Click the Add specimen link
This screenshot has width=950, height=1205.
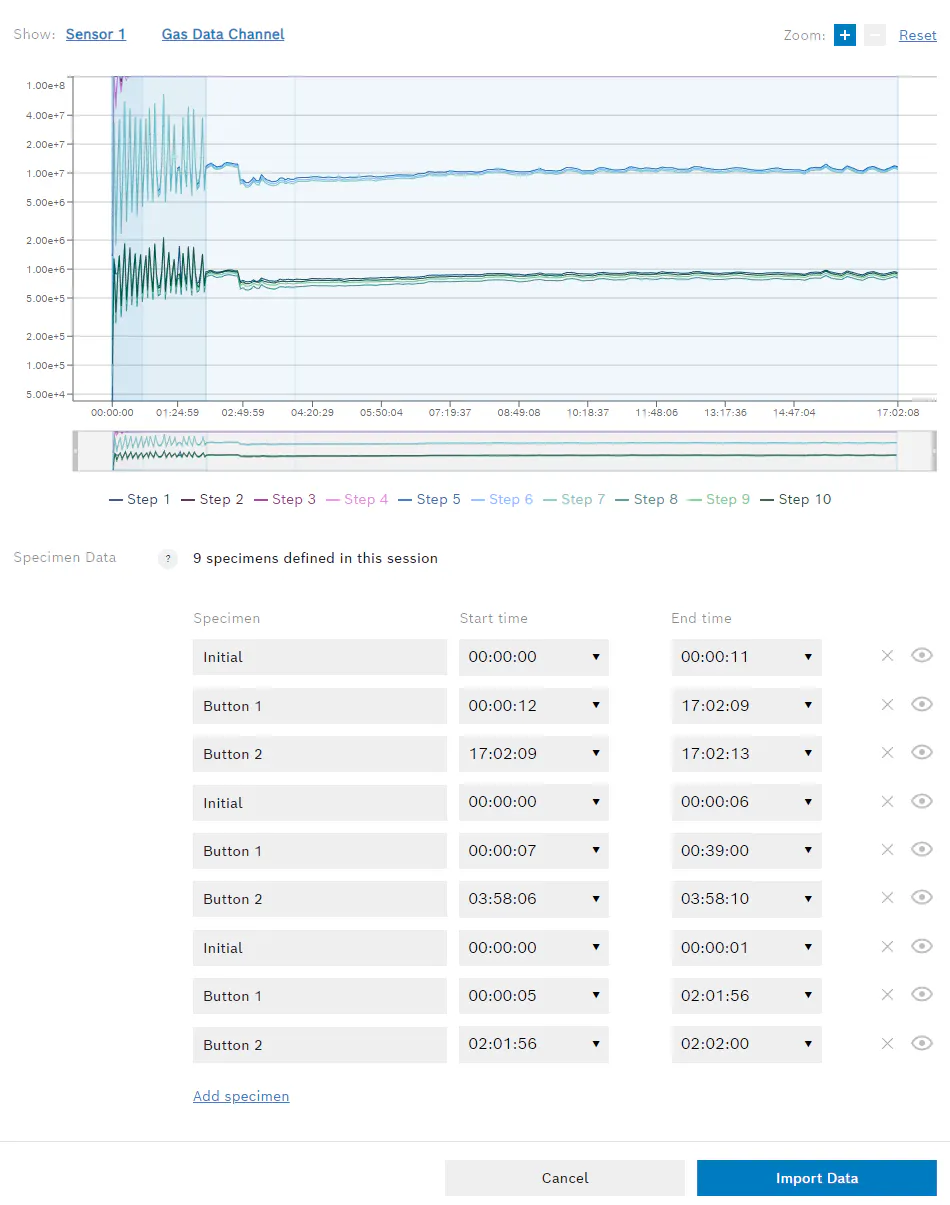[241, 1096]
